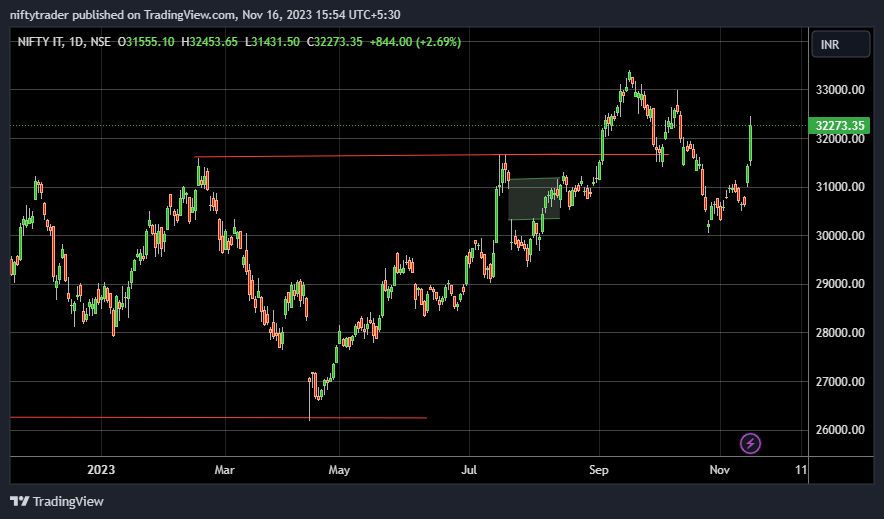Open the INR currency selector
The image size is (884, 519).
pos(840,45)
